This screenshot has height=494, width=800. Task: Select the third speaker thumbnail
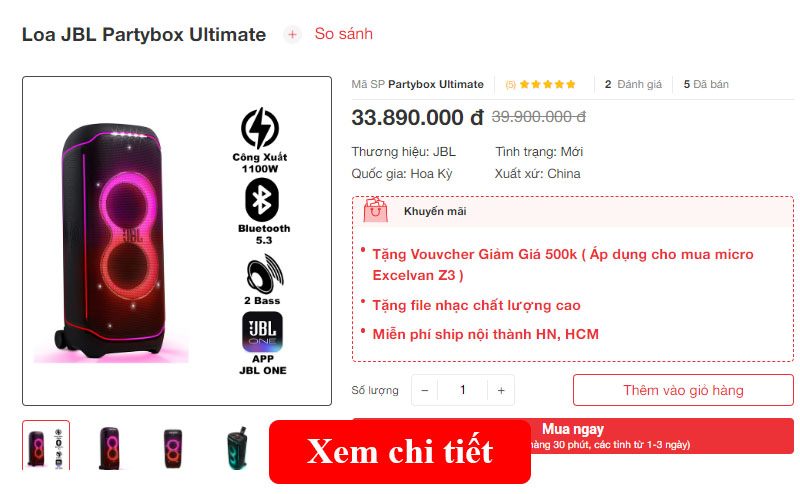173,448
